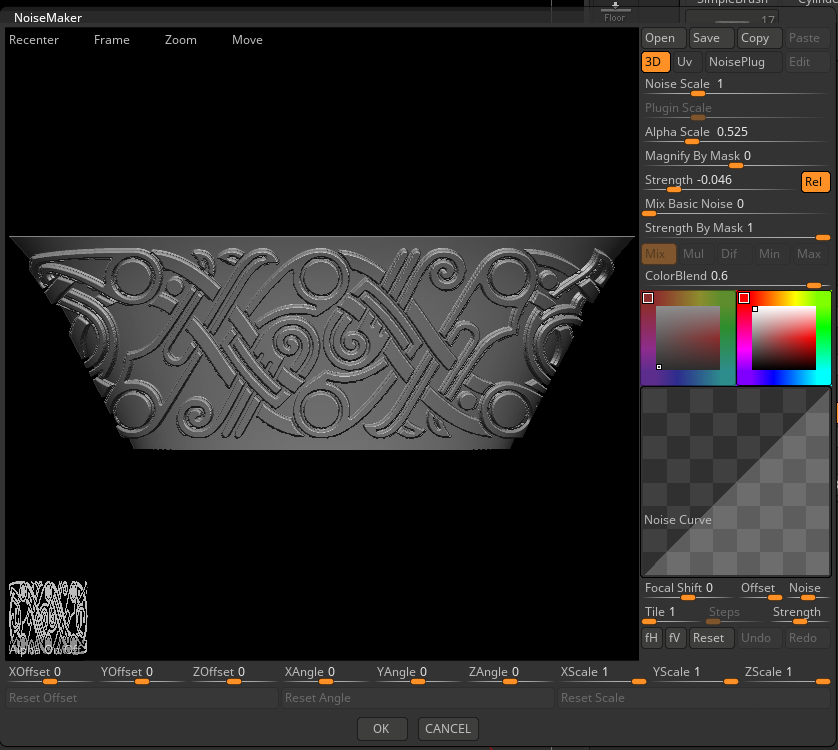
Task: Adjust the curve Noise slider
Action: click(808, 590)
